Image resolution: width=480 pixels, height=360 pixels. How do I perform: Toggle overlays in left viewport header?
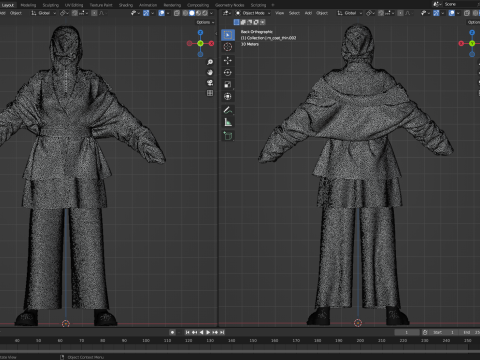[162, 13]
